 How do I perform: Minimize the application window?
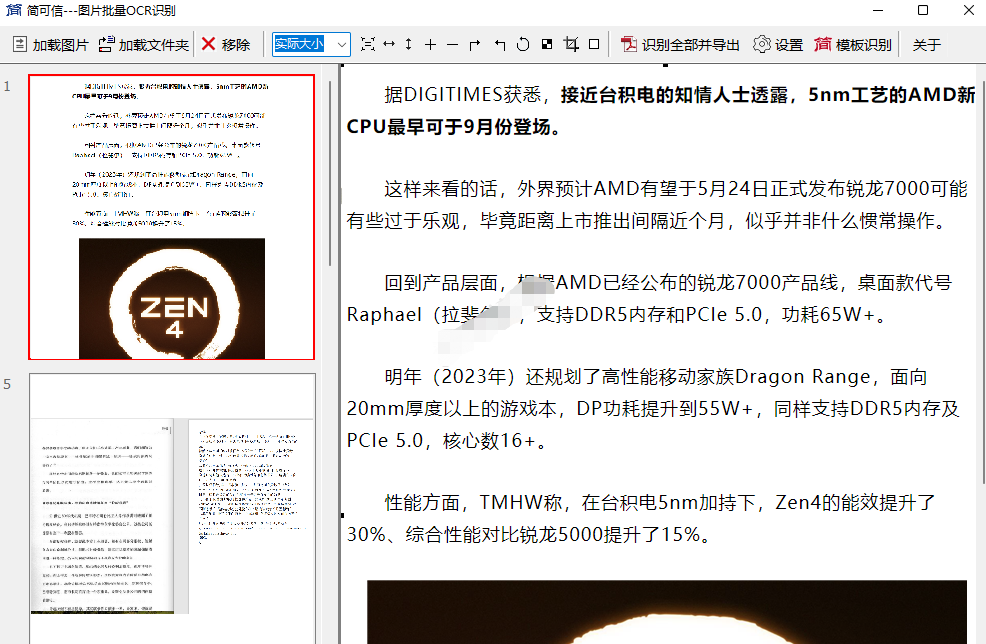878,10
